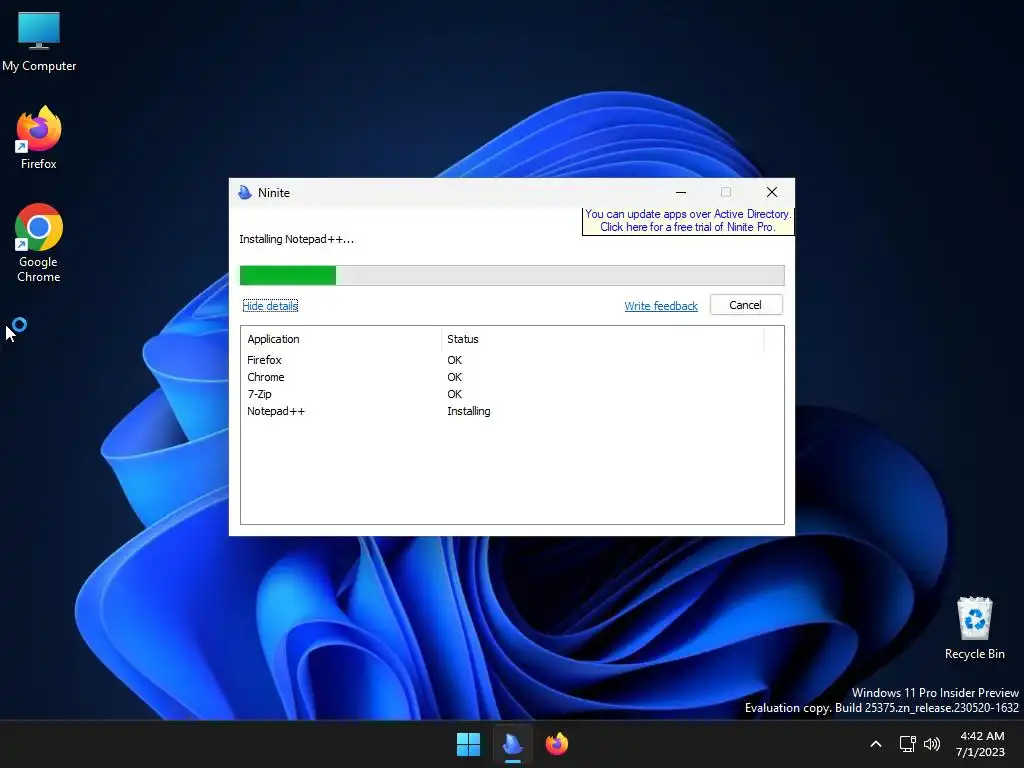Open the Write feedback link

pyautogui.click(x=660, y=306)
